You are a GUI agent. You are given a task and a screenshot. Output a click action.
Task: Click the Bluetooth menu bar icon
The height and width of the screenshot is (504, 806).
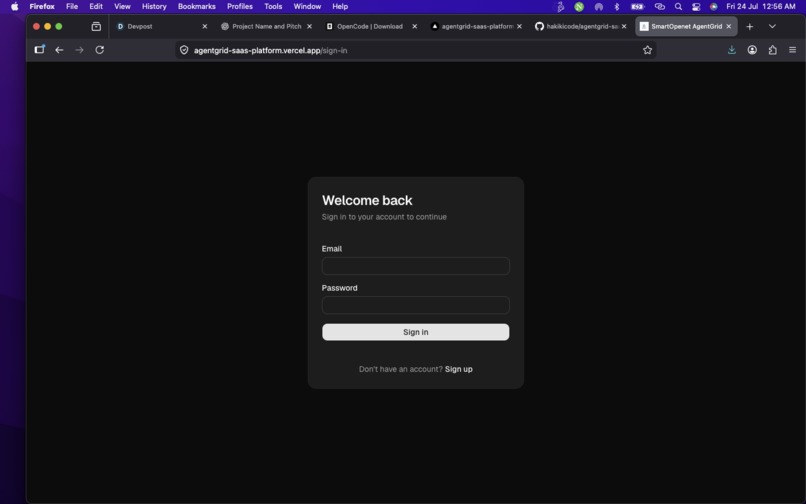(616, 6)
